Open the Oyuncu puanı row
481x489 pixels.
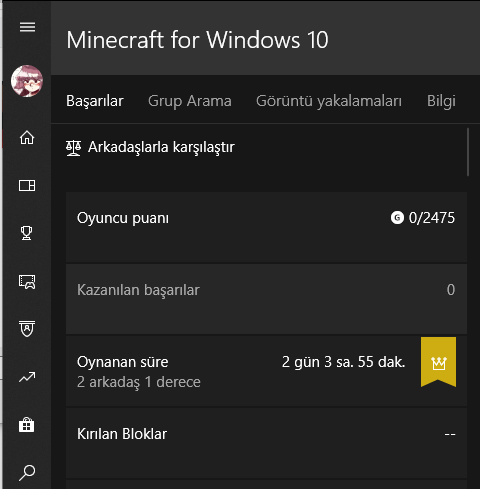[266, 227]
